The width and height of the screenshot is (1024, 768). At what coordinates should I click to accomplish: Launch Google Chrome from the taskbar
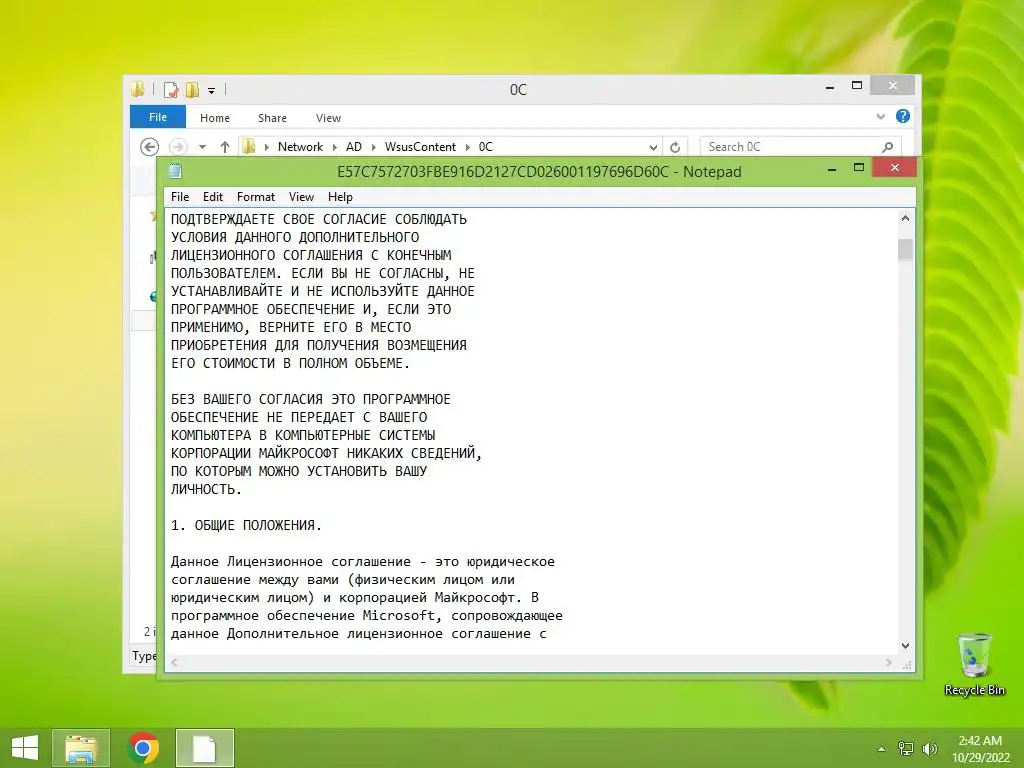pos(143,748)
